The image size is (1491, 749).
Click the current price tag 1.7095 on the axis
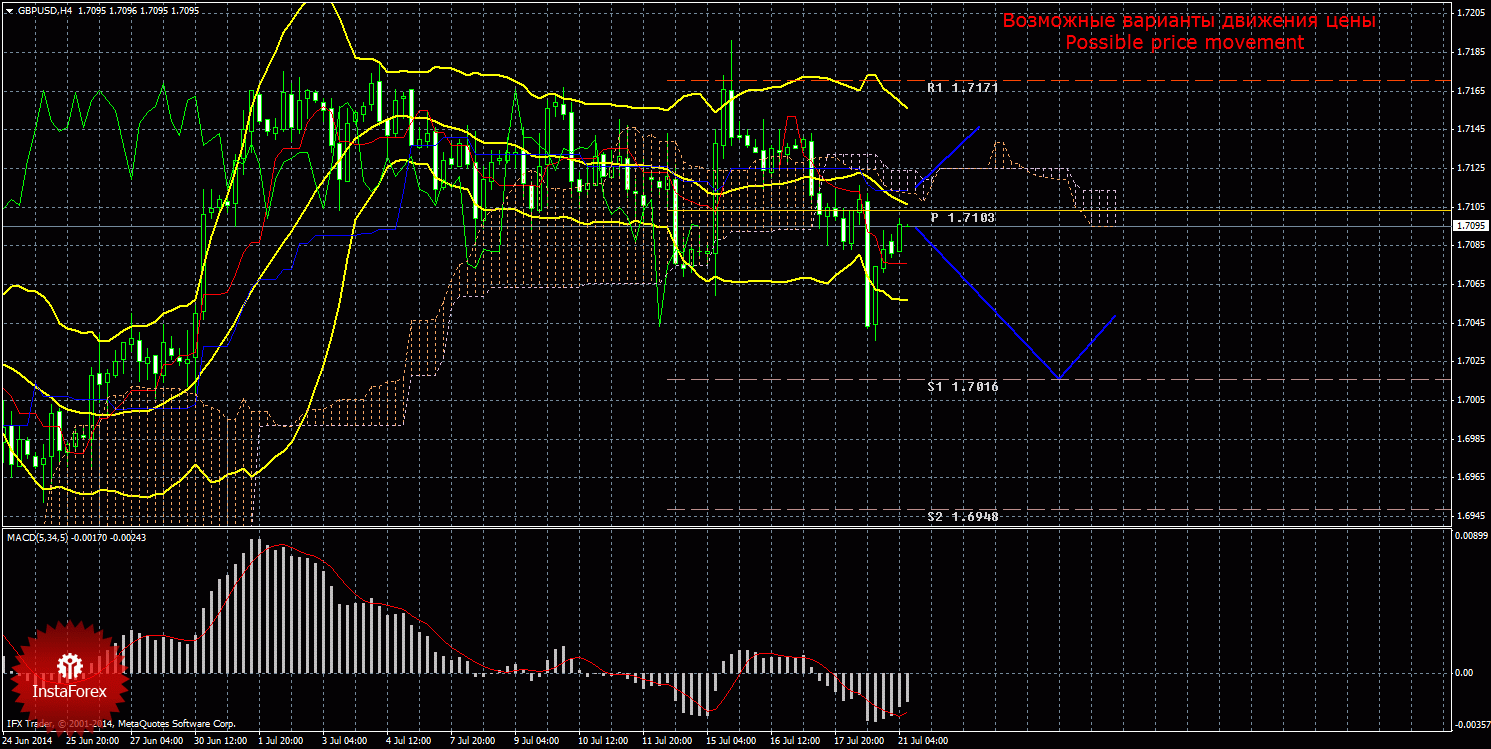pyautogui.click(x=1470, y=227)
